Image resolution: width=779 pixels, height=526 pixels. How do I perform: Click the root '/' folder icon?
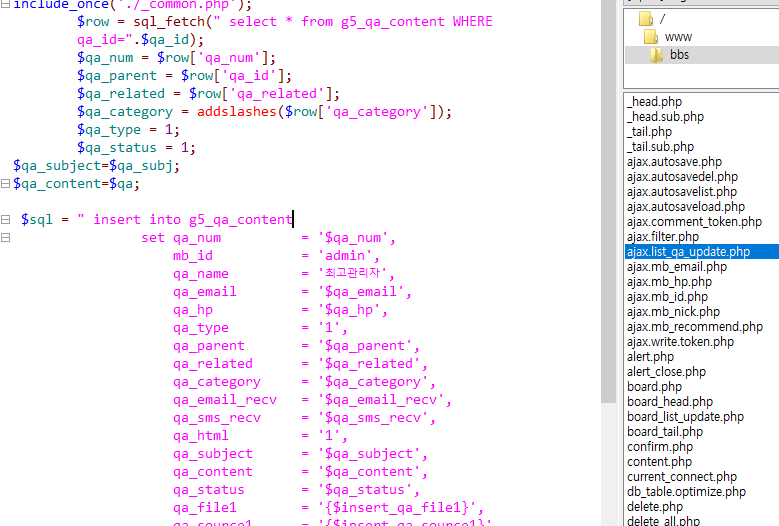click(645, 18)
